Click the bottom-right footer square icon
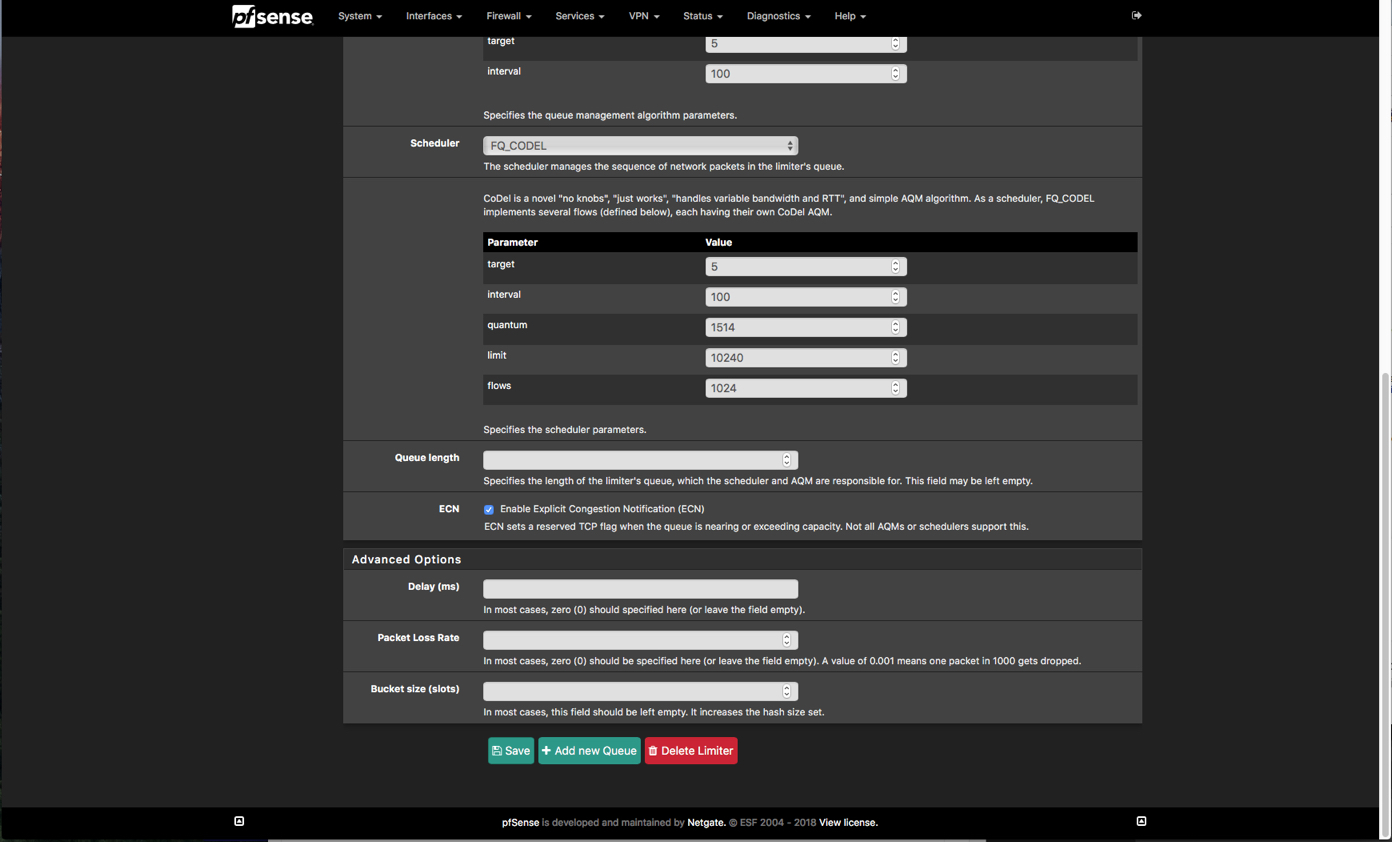 [x=1141, y=821]
